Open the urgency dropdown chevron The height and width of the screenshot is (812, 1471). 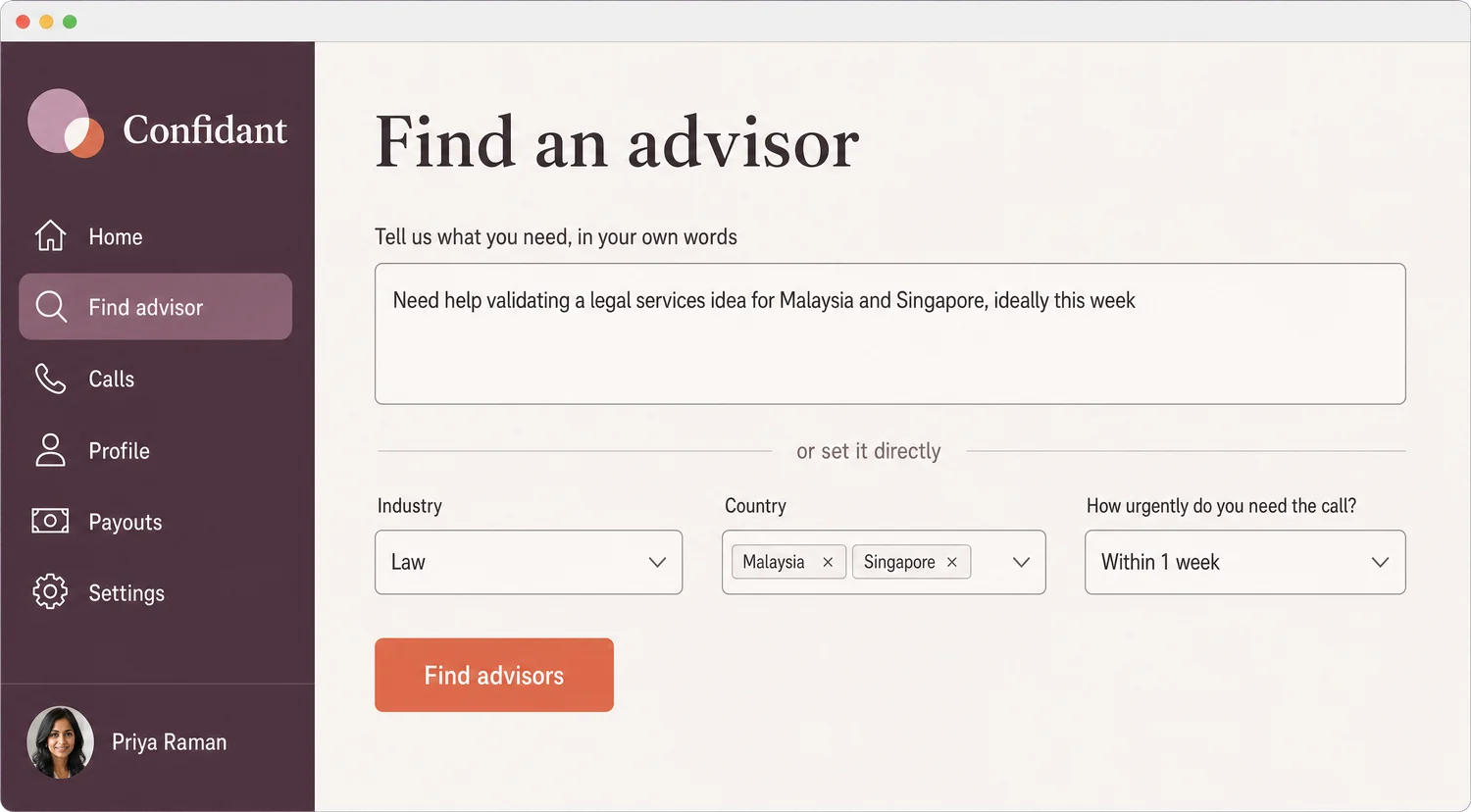point(1380,562)
